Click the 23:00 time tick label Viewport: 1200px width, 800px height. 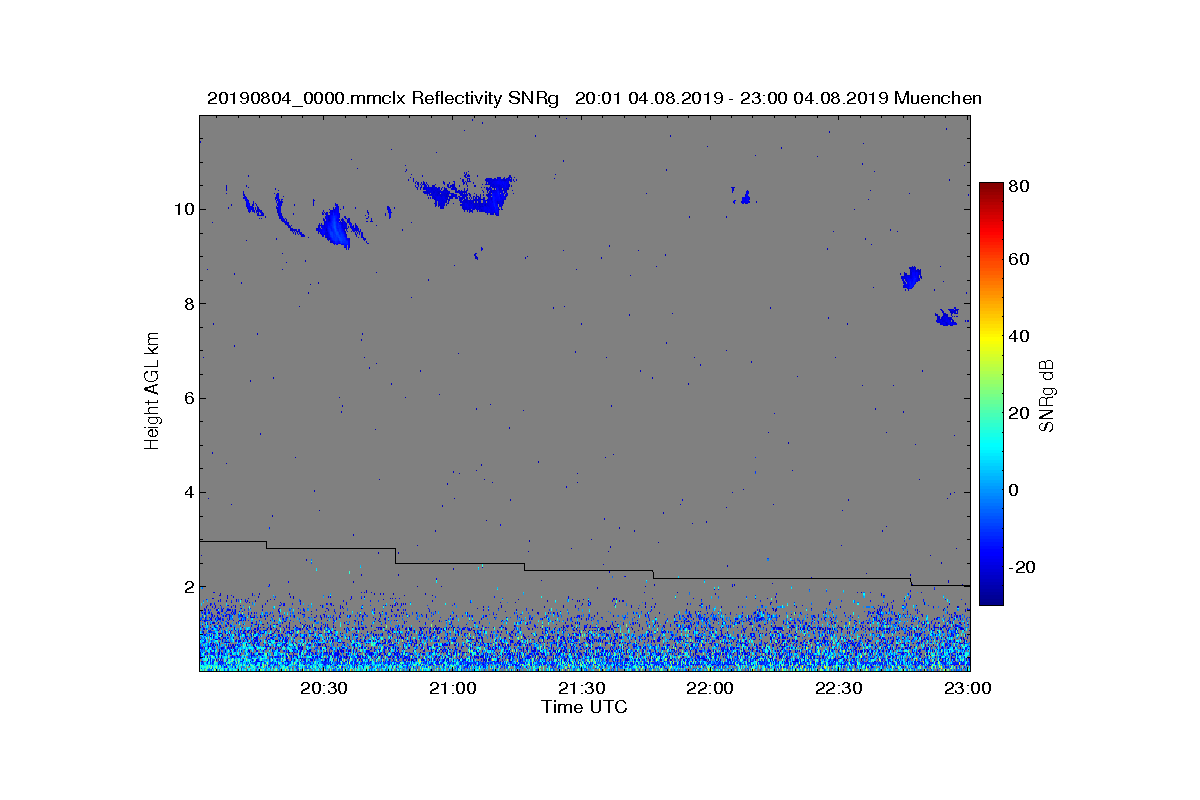click(x=968, y=689)
